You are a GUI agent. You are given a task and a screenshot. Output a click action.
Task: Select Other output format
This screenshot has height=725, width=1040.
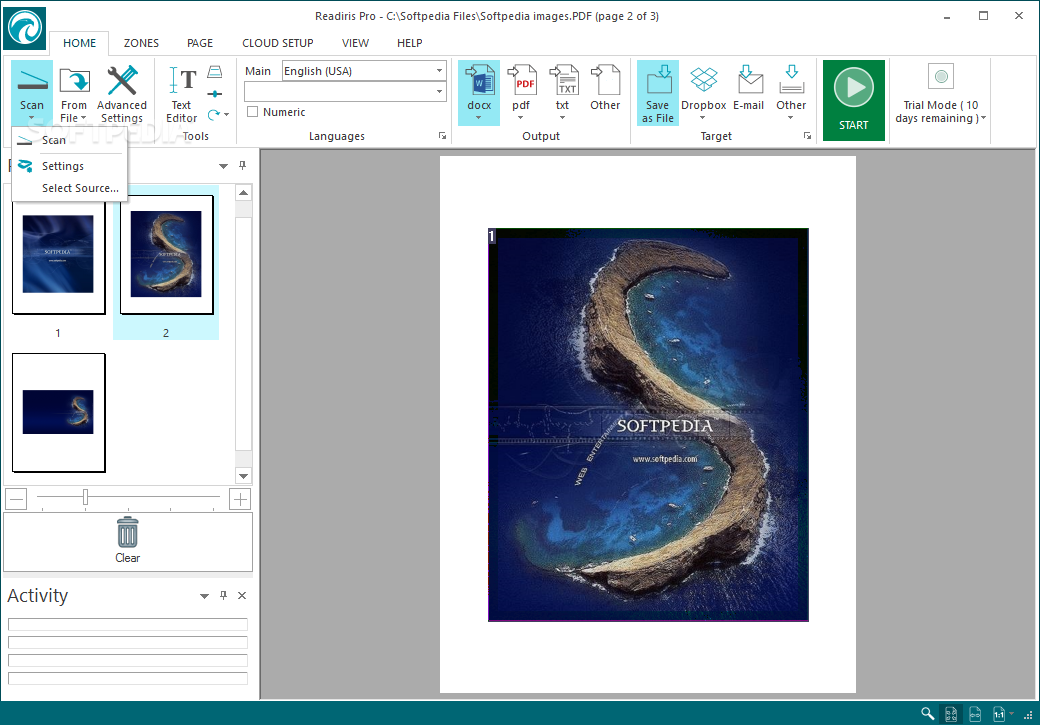point(605,88)
